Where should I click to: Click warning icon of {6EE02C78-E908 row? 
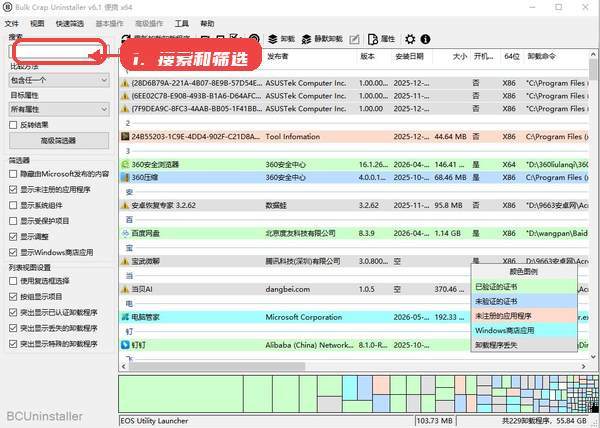point(125,96)
